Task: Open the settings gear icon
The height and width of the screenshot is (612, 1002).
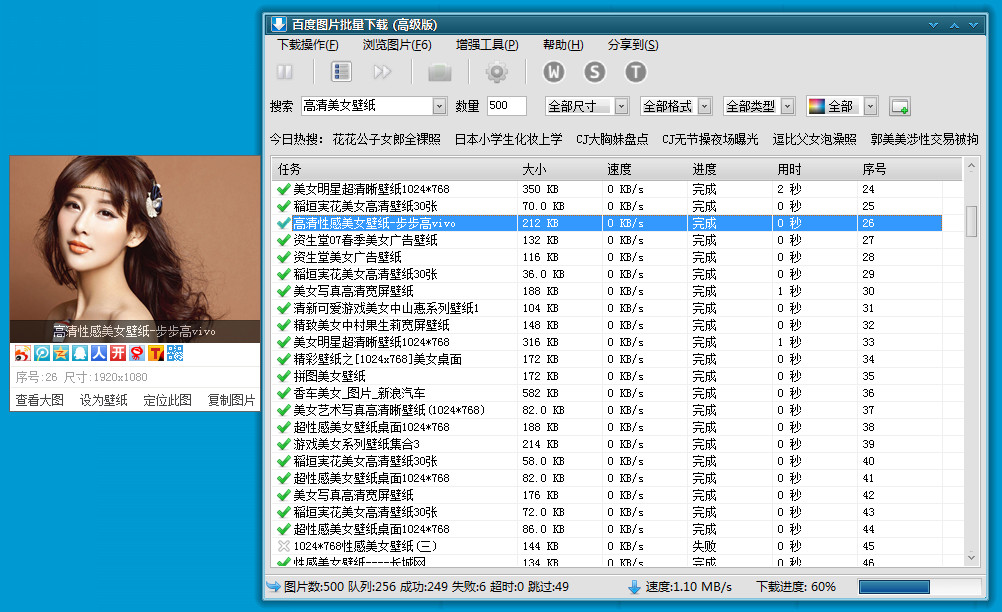Action: pyautogui.click(x=496, y=72)
